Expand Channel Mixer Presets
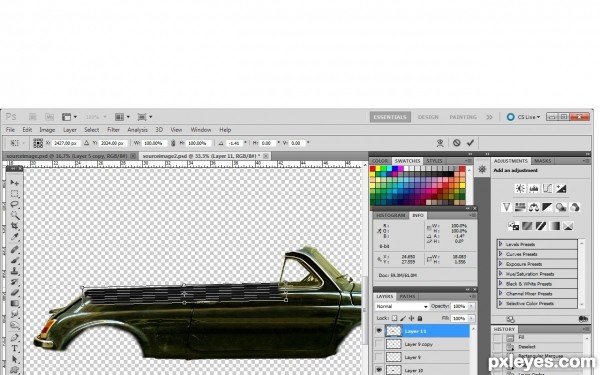600x375 pixels. point(501,293)
